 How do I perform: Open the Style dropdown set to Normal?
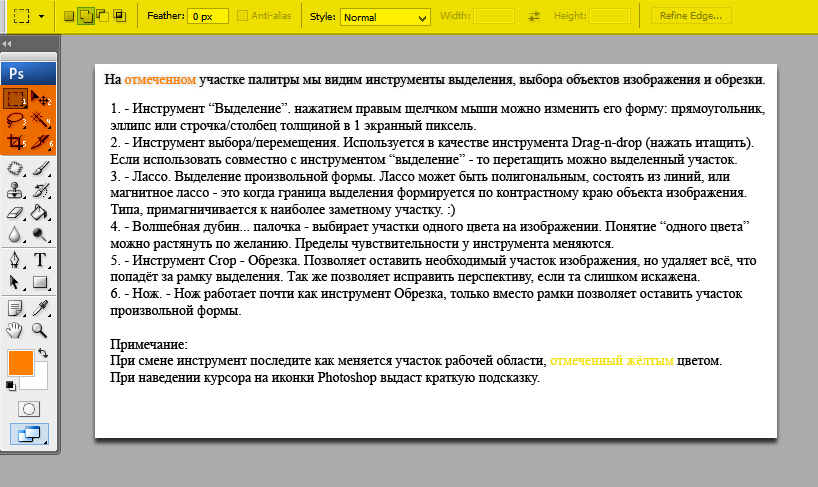[x=385, y=17]
